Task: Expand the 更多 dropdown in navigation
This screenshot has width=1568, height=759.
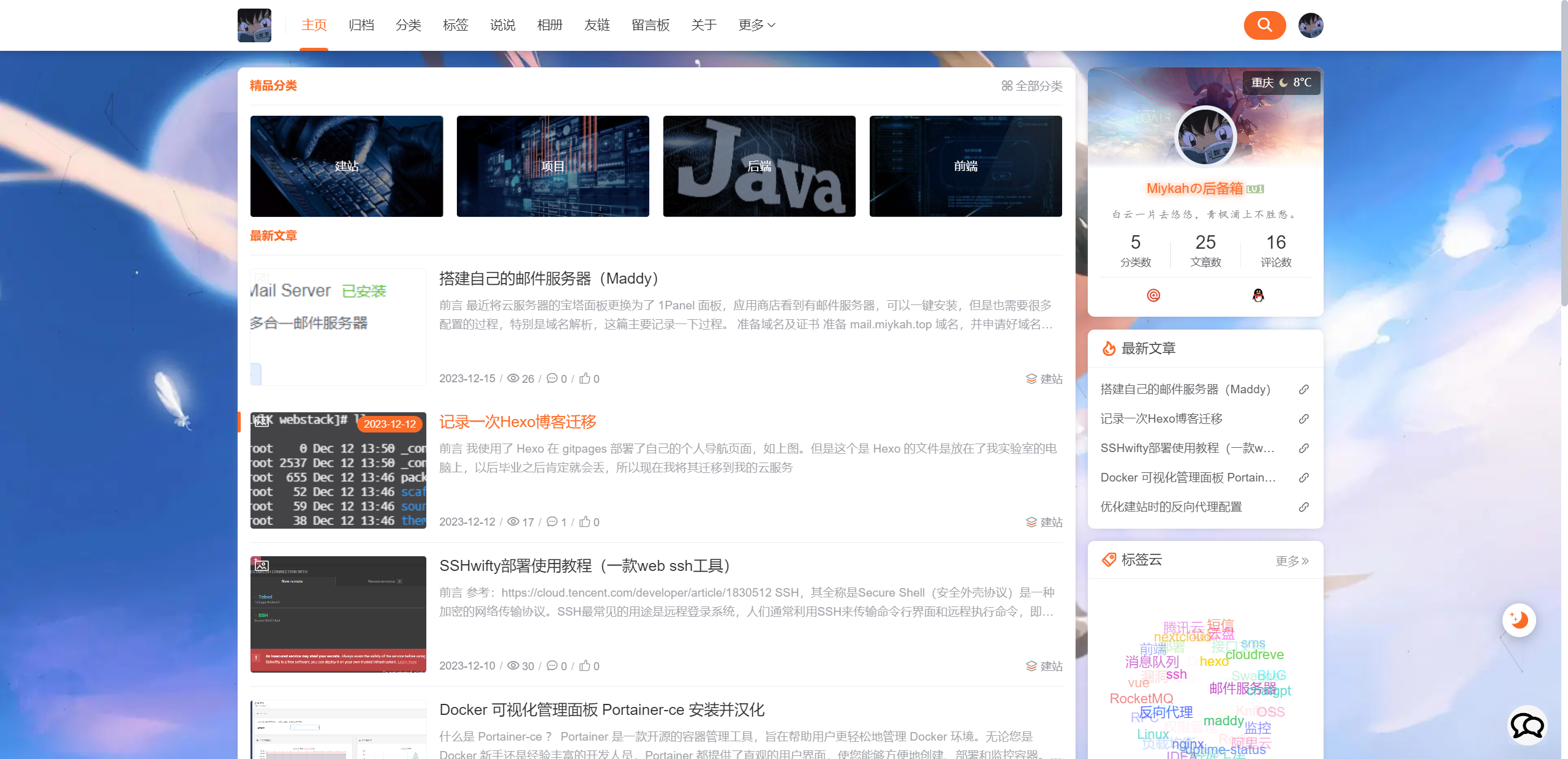Action: pos(758,25)
